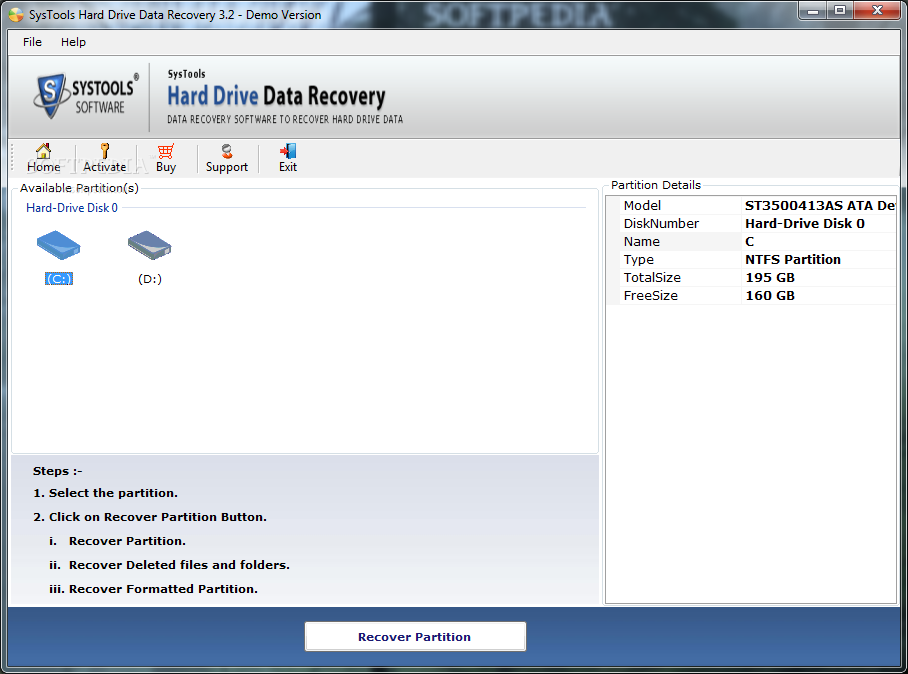Screen dimensions: 908x674
Task: Open Activate with the key icon
Action: pos(105,158)
